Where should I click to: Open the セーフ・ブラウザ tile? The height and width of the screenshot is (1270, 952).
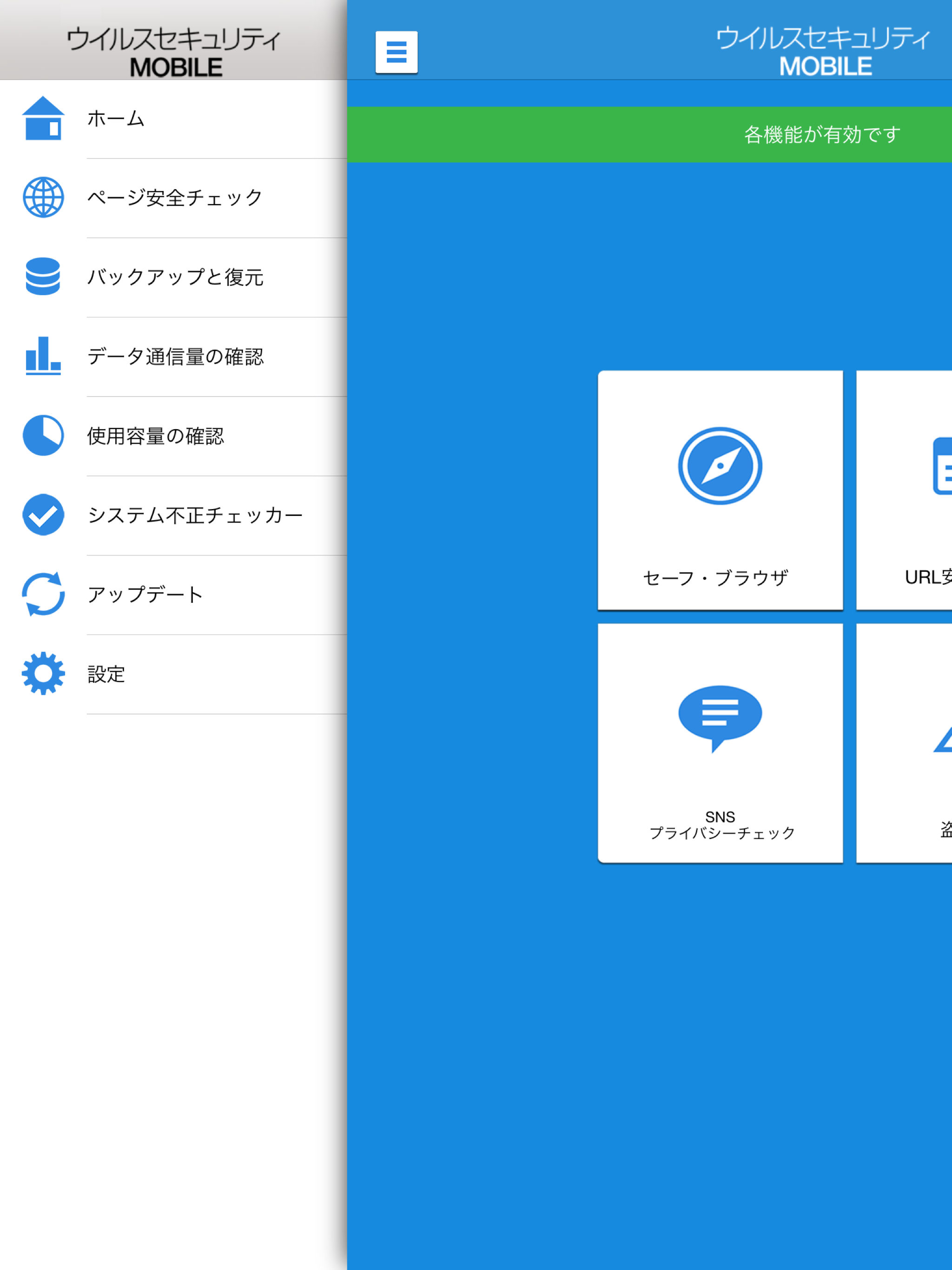click(720, 490)
